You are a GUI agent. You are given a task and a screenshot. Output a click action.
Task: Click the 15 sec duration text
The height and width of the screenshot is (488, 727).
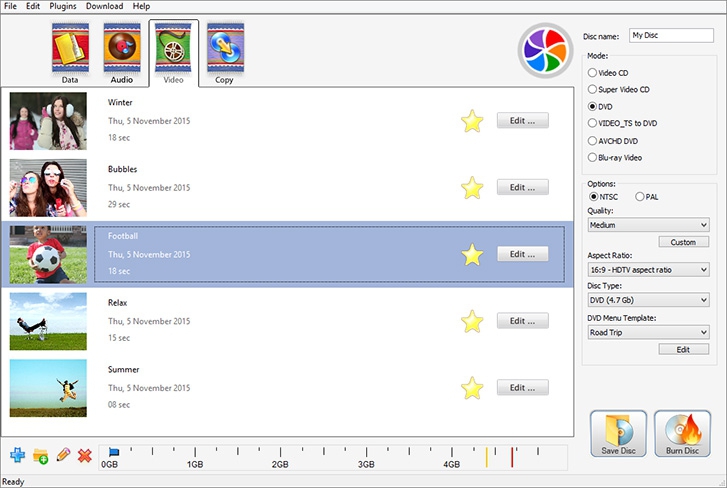pos(119,338)
